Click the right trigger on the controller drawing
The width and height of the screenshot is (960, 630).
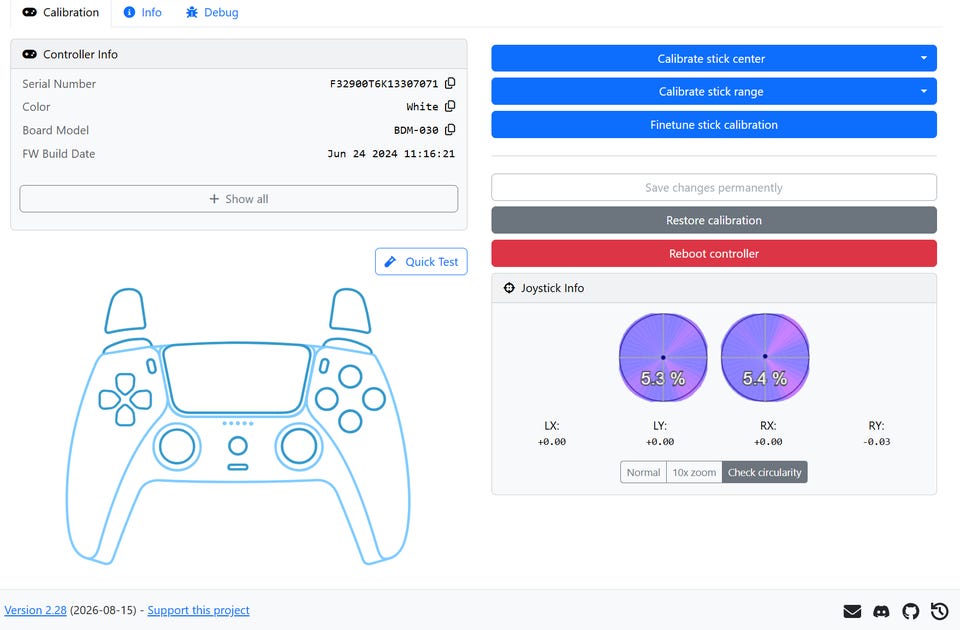pyautogui.click(x=350, y=311)
